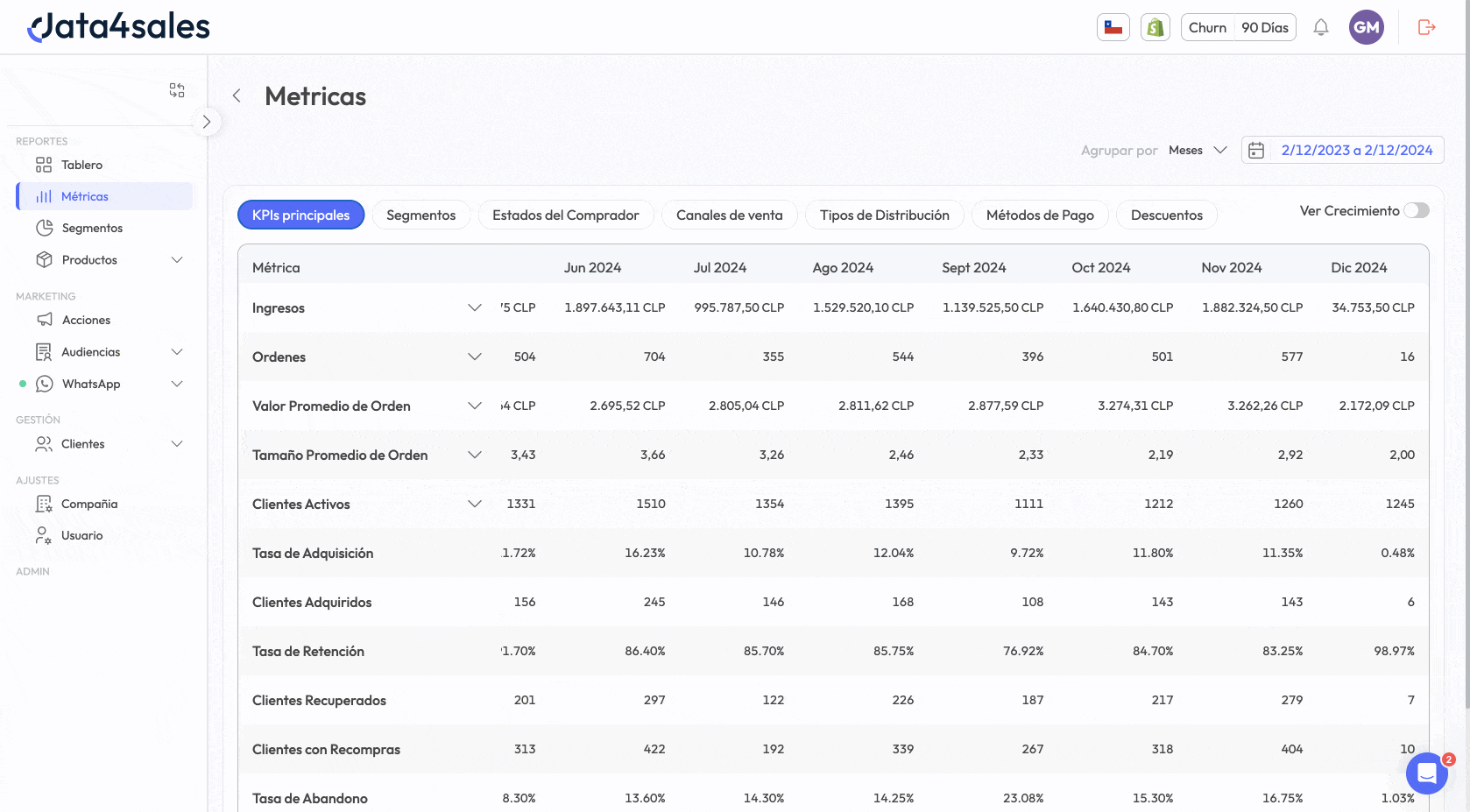Toggle the Ver Crecimiento switch
The image size is (1470, 812).
pyautogui.click(x=1416, y=210)
